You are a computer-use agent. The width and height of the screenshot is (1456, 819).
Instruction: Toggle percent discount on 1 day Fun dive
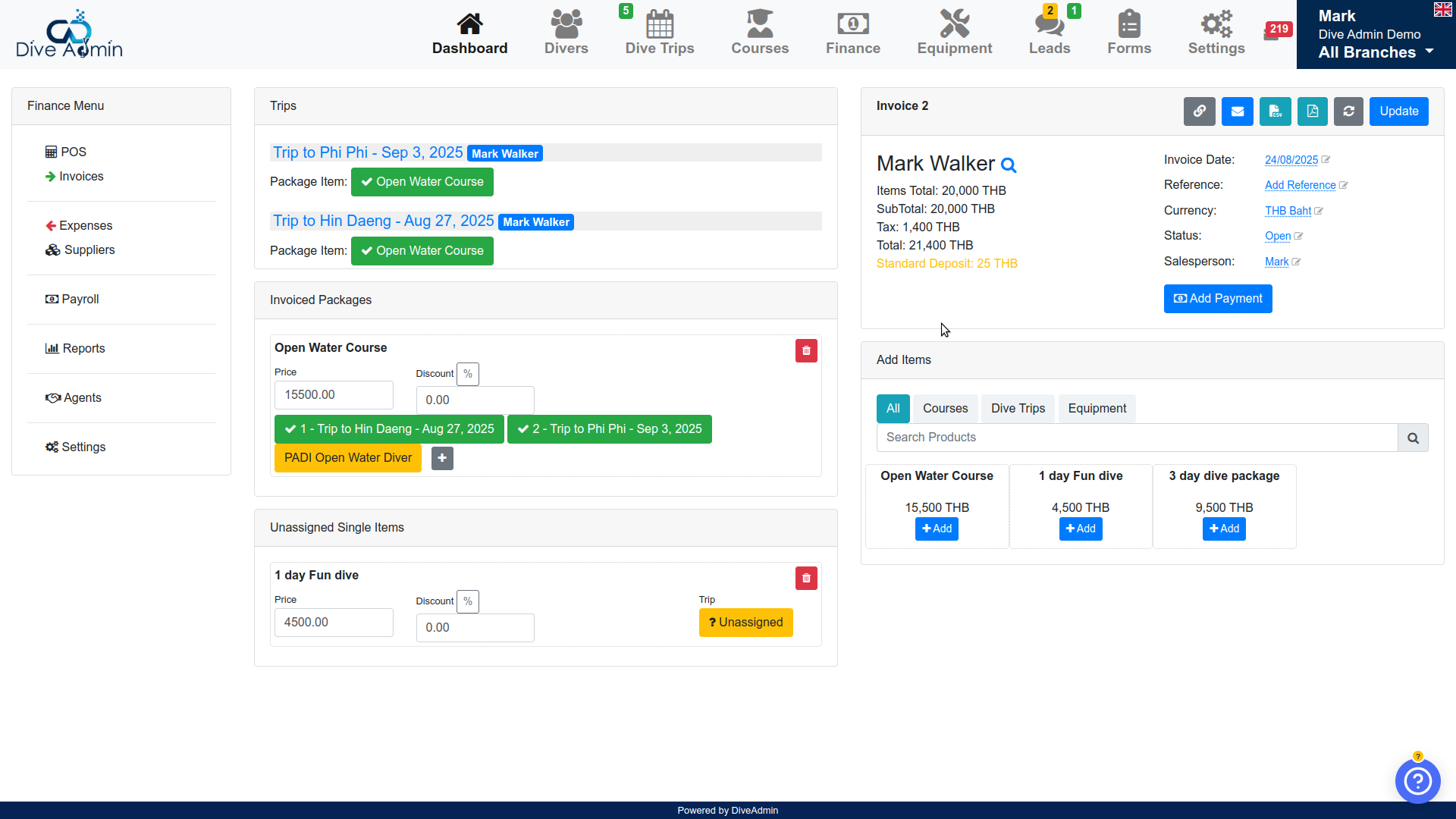tap(468, 601)
